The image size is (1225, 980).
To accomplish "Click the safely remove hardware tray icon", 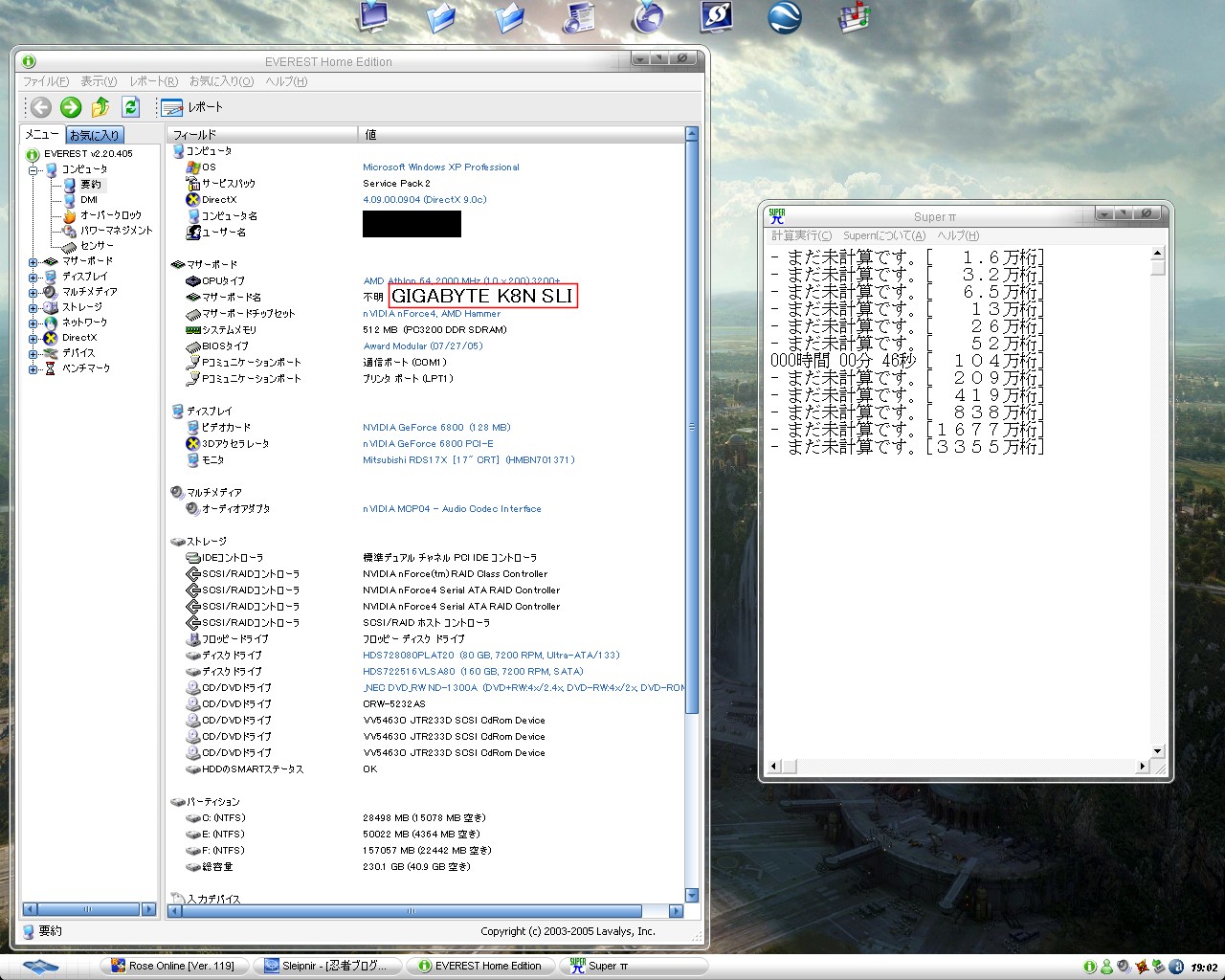I will (1158, 967).
